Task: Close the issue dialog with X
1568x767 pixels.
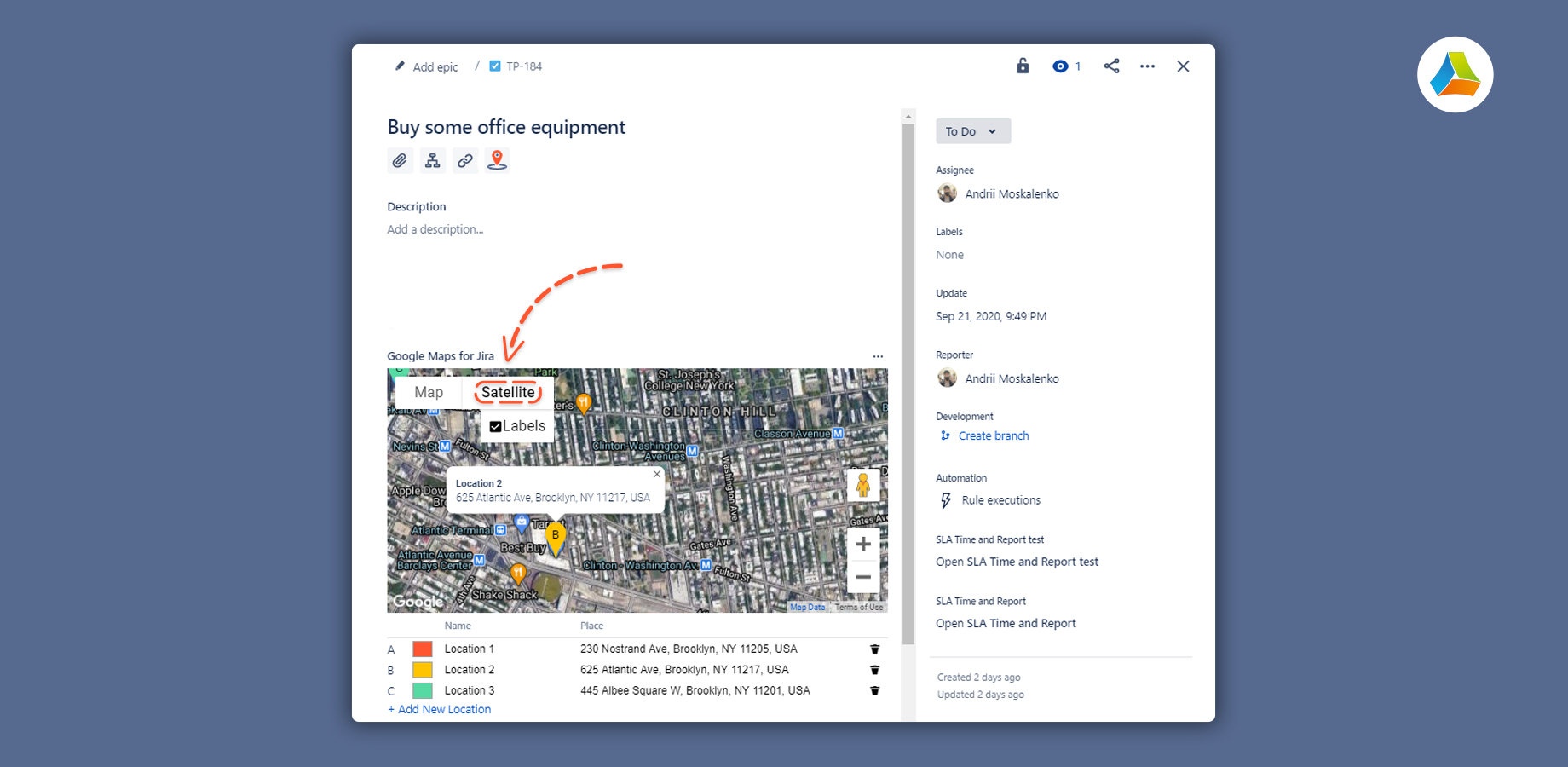Action: coord(1183,66)
